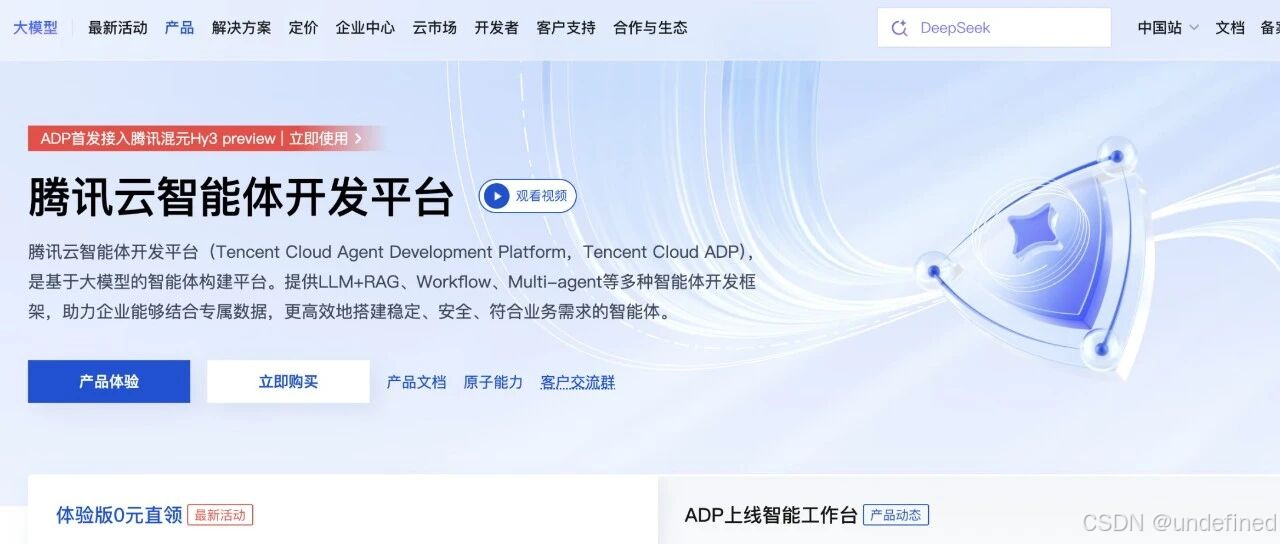Viewport: 1280px width, 544px height.
Task: Click the search icon in DeepSeek search box
Action: [x=899, y=28]
